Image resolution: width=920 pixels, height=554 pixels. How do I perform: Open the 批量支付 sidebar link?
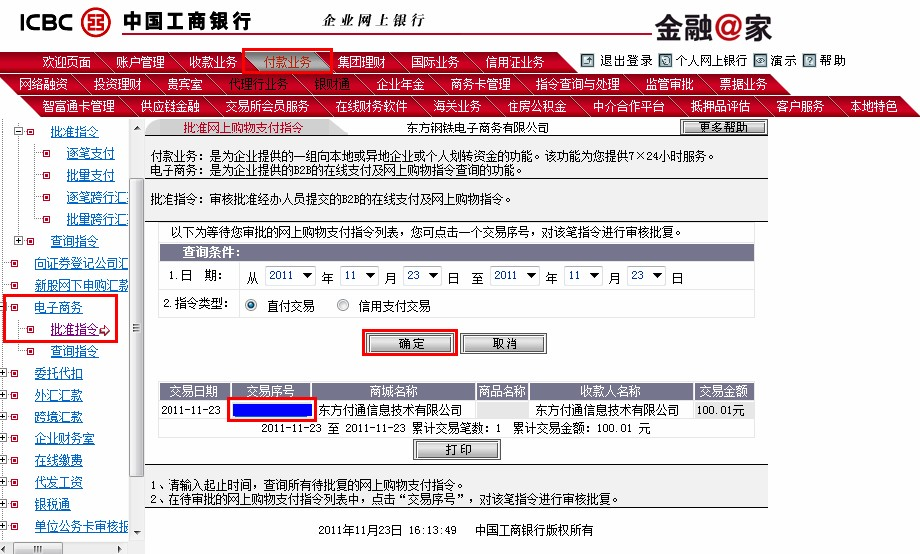coord(90,175)
